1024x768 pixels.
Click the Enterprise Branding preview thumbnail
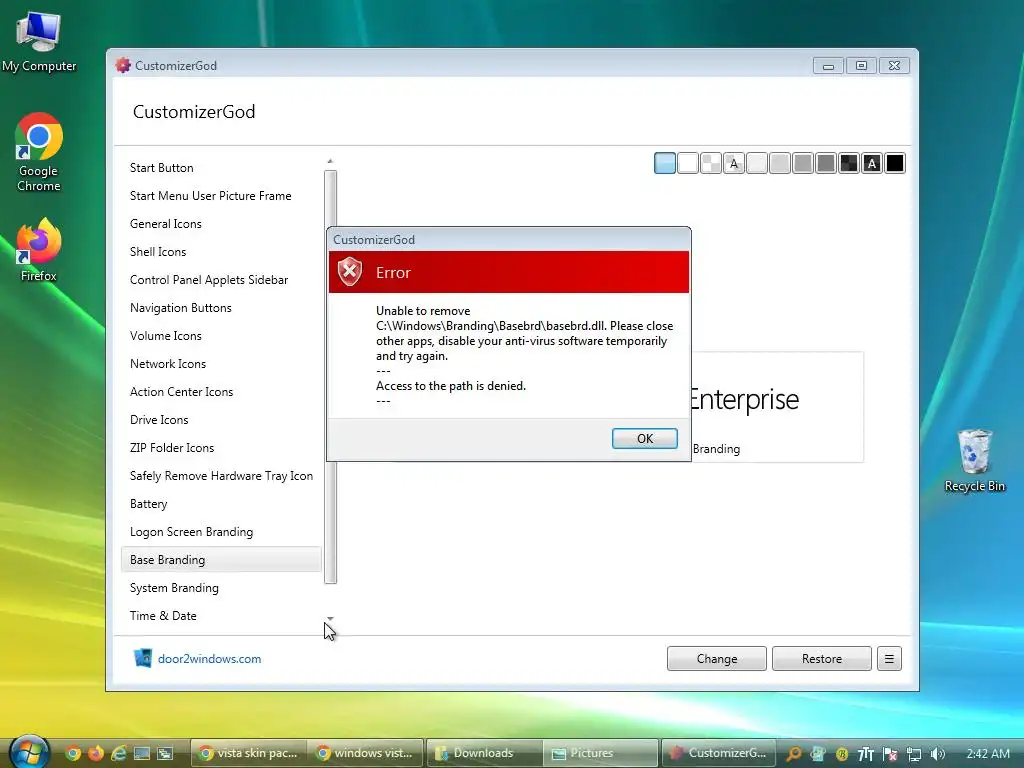[x=777, y=407]
